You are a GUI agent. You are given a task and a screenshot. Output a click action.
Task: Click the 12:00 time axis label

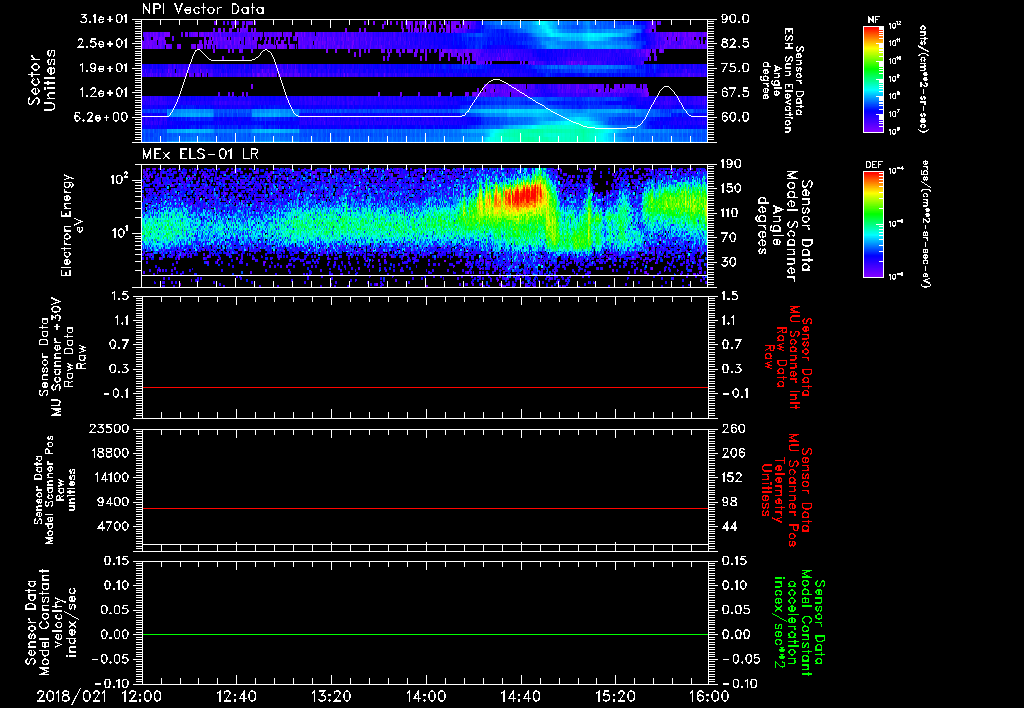pyautogui.click(x=142, y=696)
